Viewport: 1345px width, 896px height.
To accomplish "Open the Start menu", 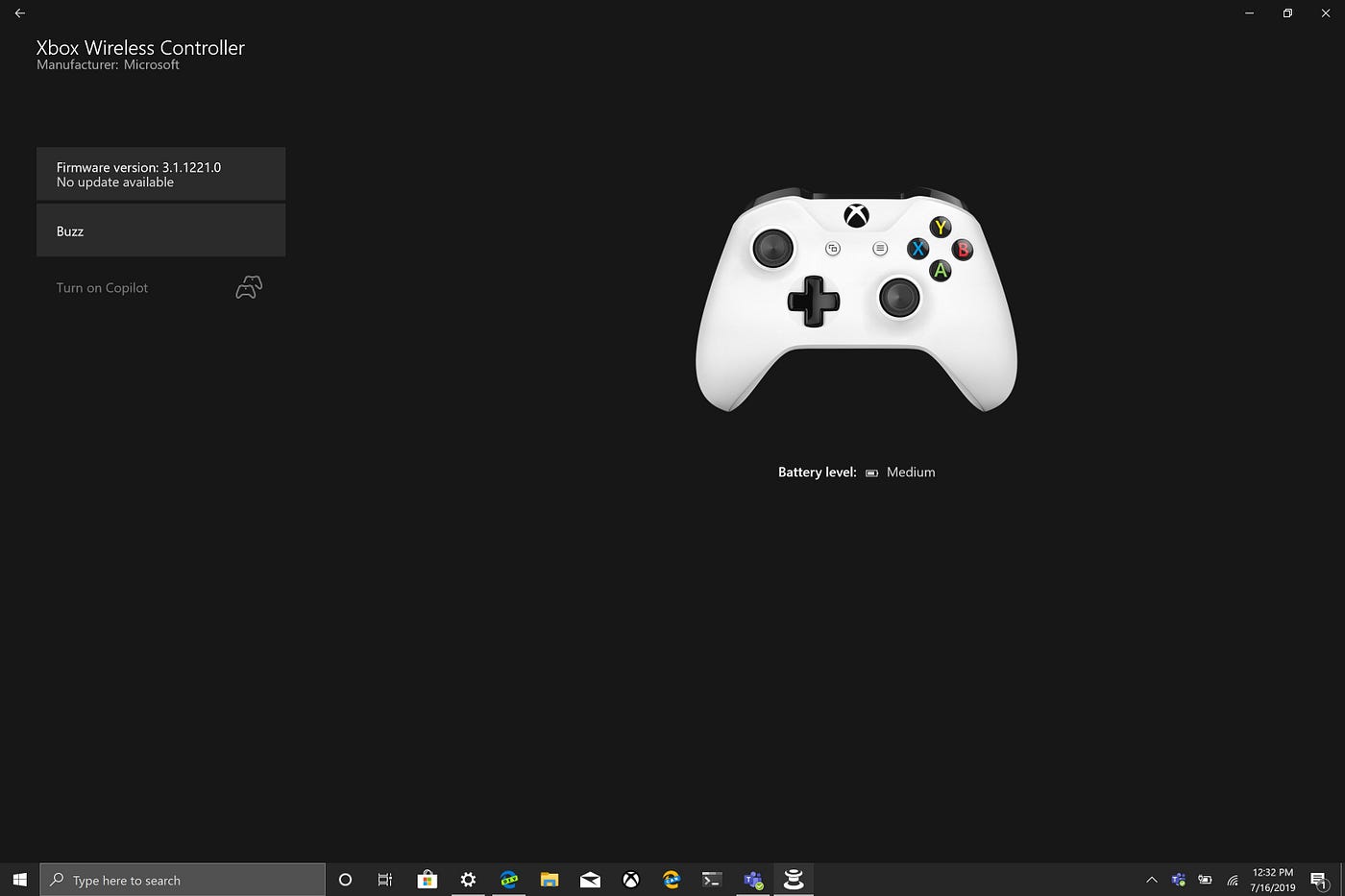I will tap(18, 880).
